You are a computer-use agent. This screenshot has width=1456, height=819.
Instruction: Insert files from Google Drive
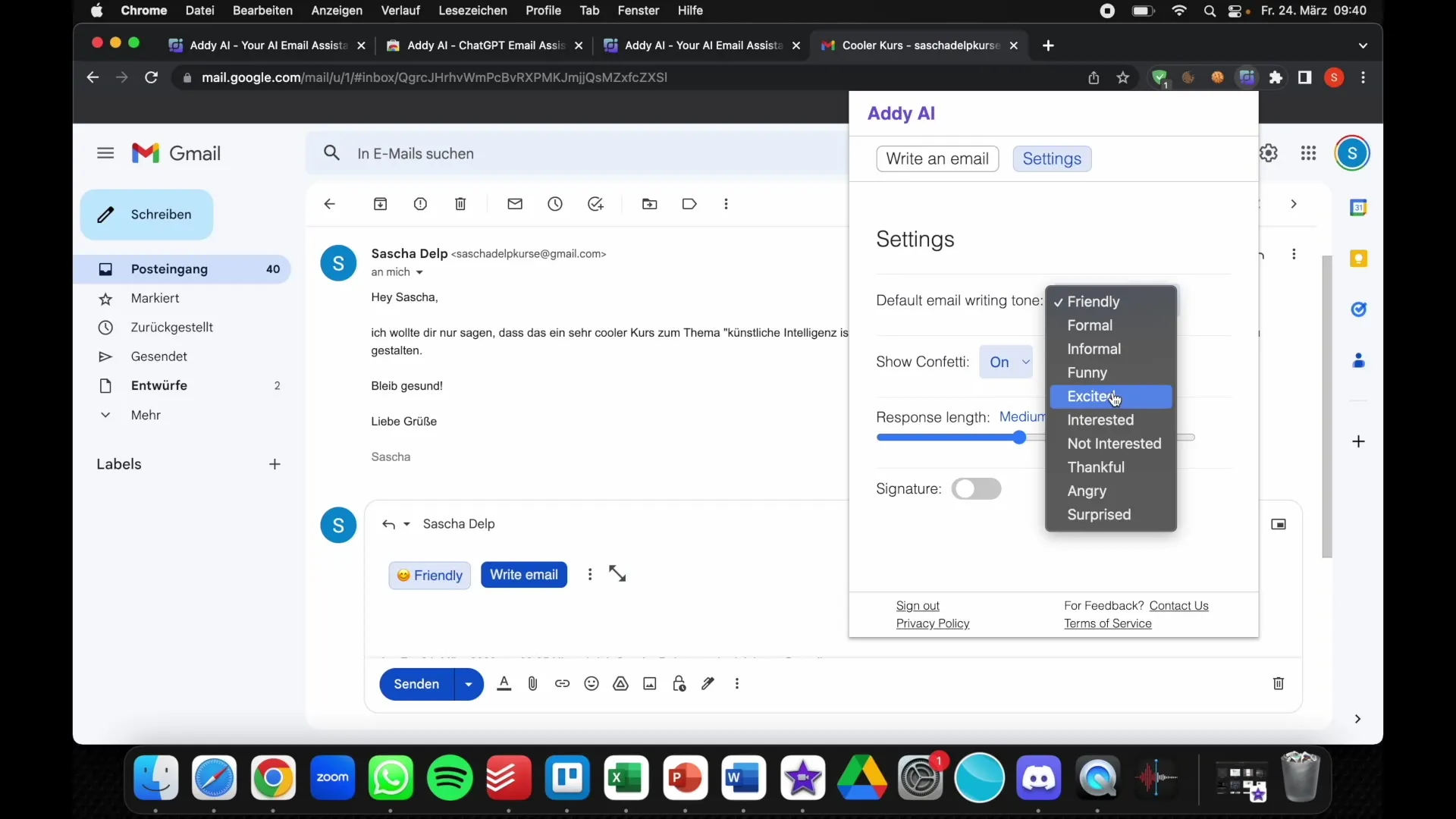tap(621, 684)
